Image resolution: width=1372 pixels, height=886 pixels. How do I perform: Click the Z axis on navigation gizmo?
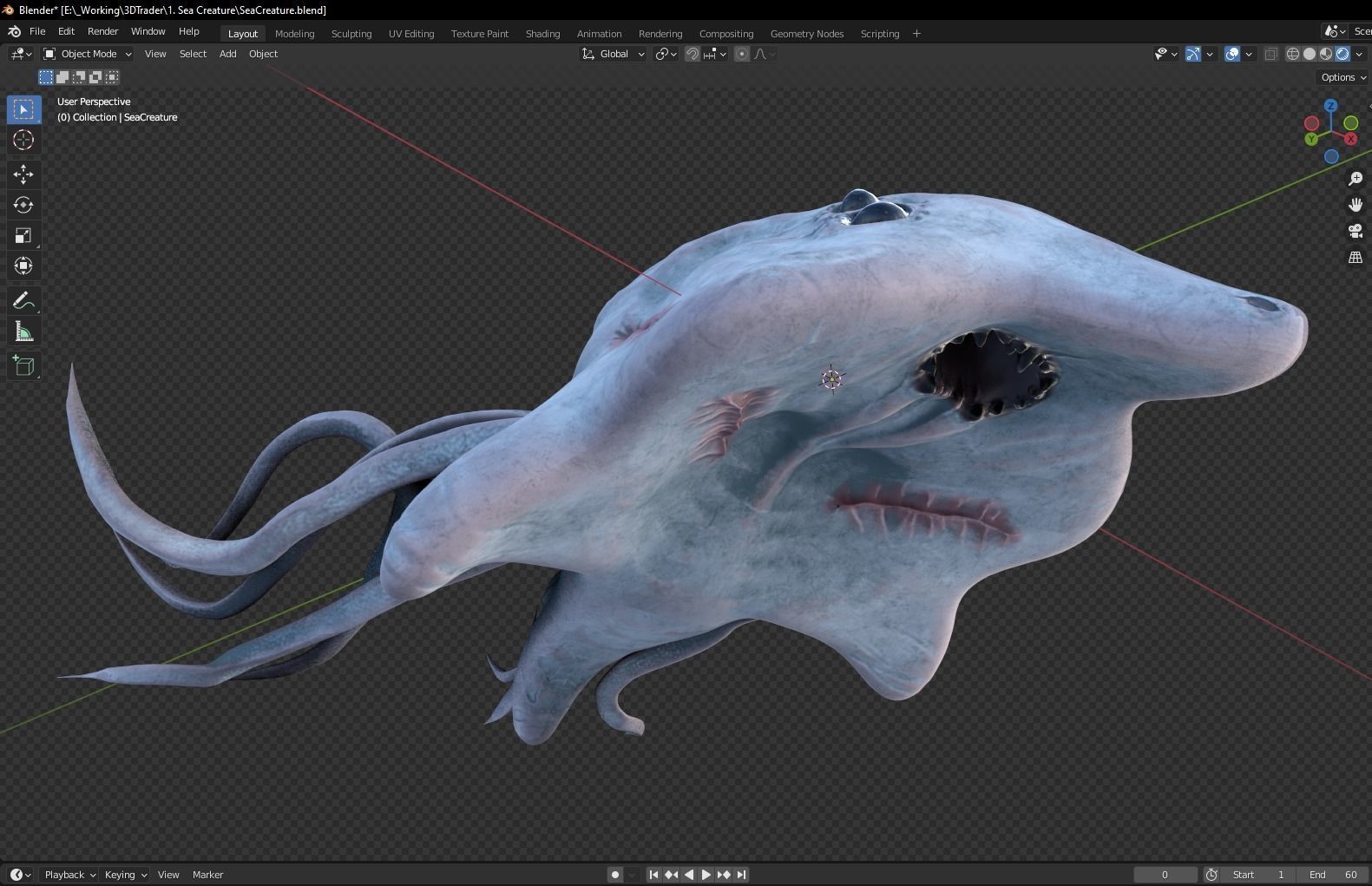[1331, 106]
